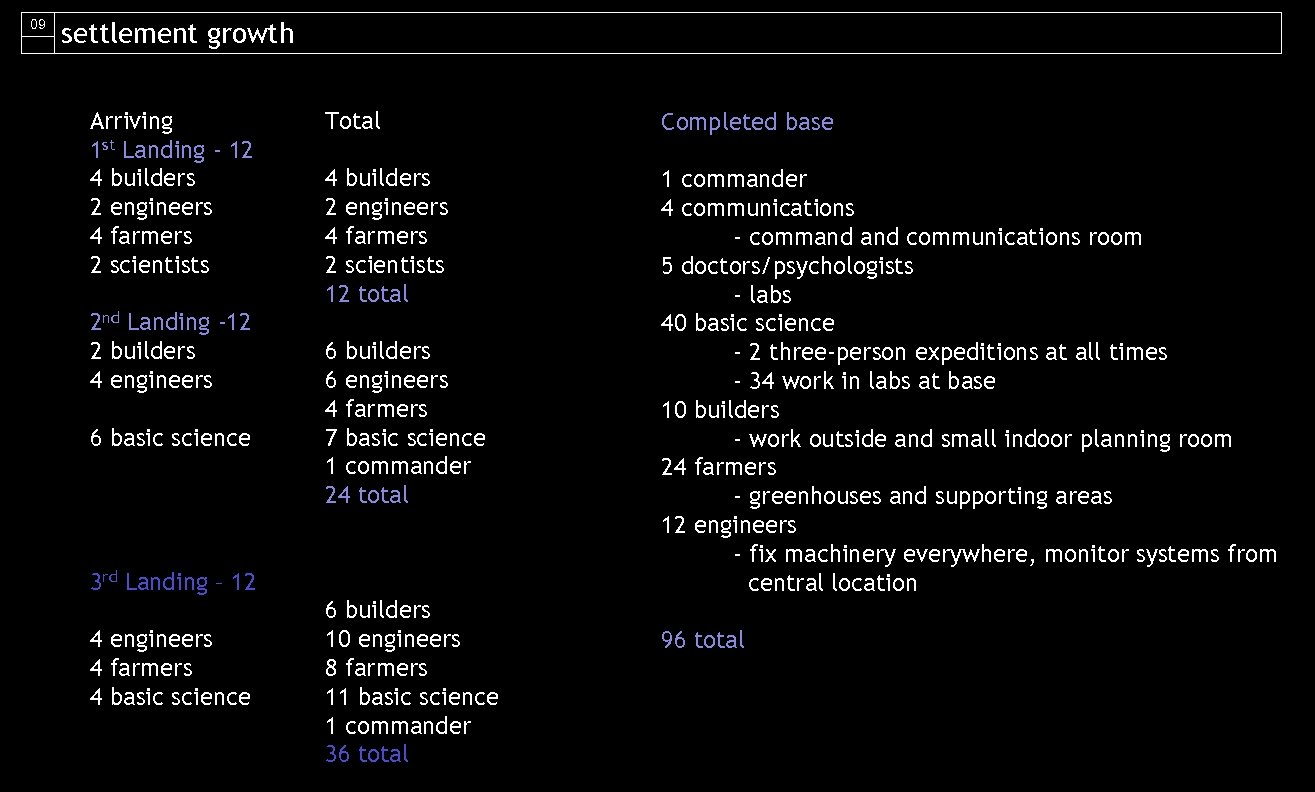This screenshot has height=792, width=1315.
Task: Click the "4 communications" line
Action: click(757, 208)
